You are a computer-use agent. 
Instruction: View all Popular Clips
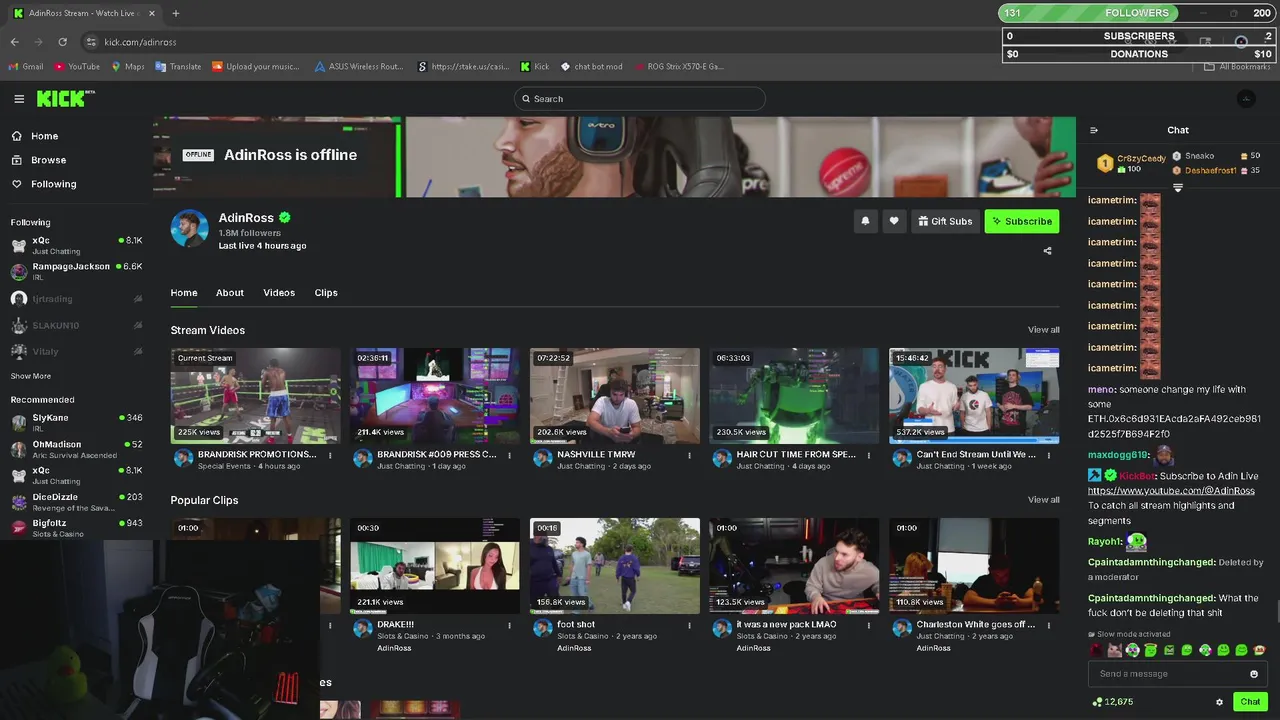click(1043, 500)
